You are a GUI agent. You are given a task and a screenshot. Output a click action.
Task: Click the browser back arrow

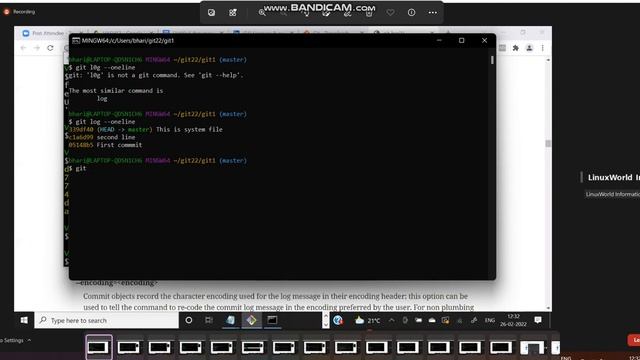point(23,48)
